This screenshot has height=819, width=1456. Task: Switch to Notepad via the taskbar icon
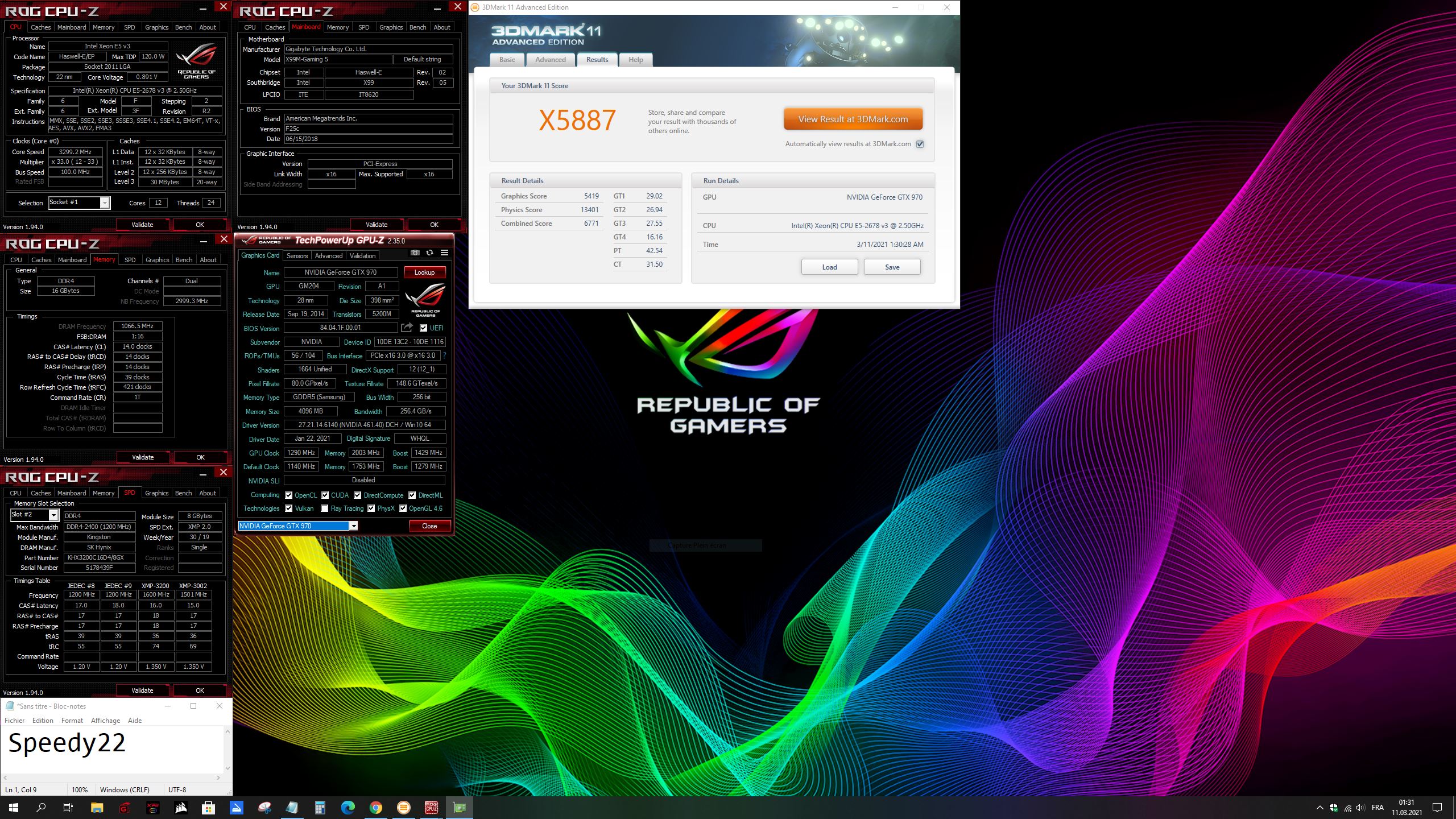coord(292,808)
